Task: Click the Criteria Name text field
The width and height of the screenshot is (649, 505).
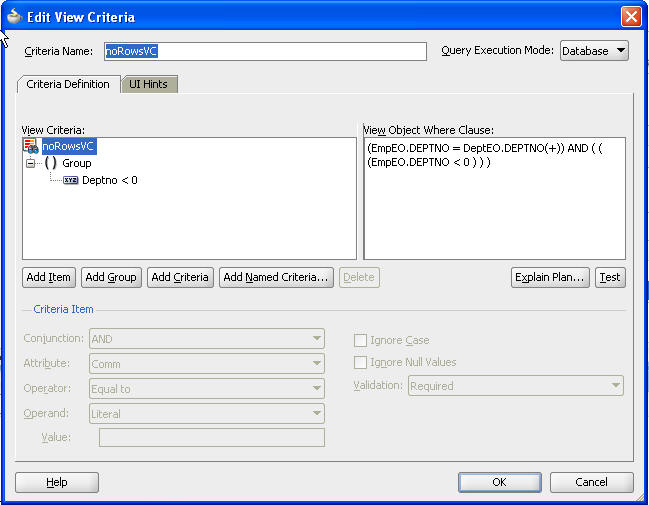Action: [265, 51]
